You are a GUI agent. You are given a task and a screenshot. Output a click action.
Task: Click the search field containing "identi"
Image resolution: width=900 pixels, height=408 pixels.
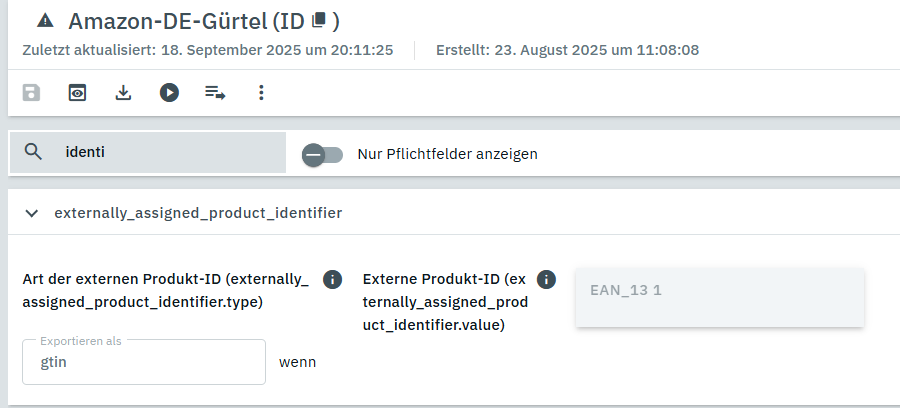click(x=170, y=153)
